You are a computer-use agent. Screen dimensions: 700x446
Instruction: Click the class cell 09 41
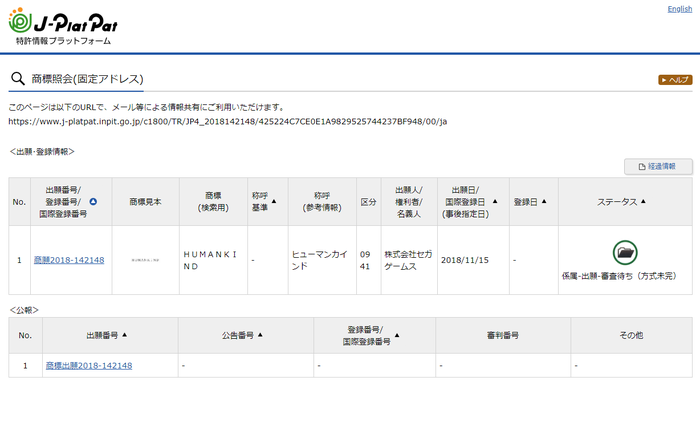point(369,260)
